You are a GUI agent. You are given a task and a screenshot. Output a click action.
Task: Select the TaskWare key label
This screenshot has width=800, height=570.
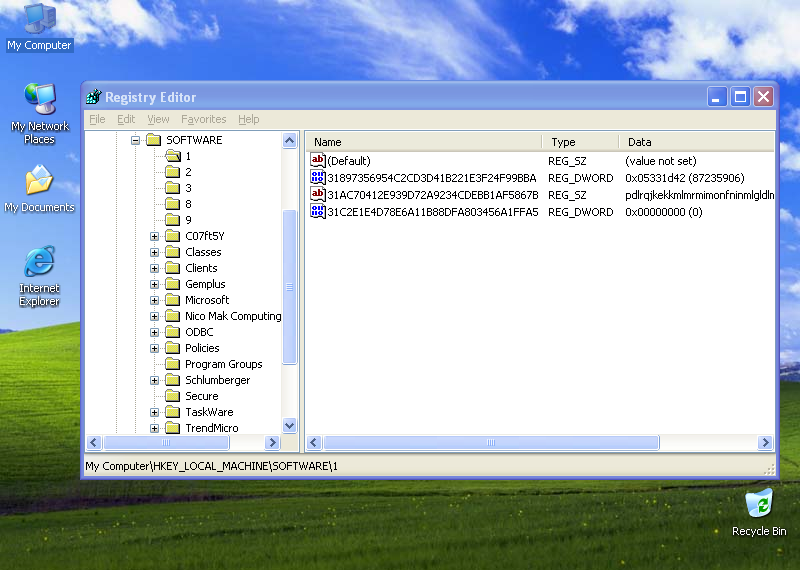click(x=209, y=412)
